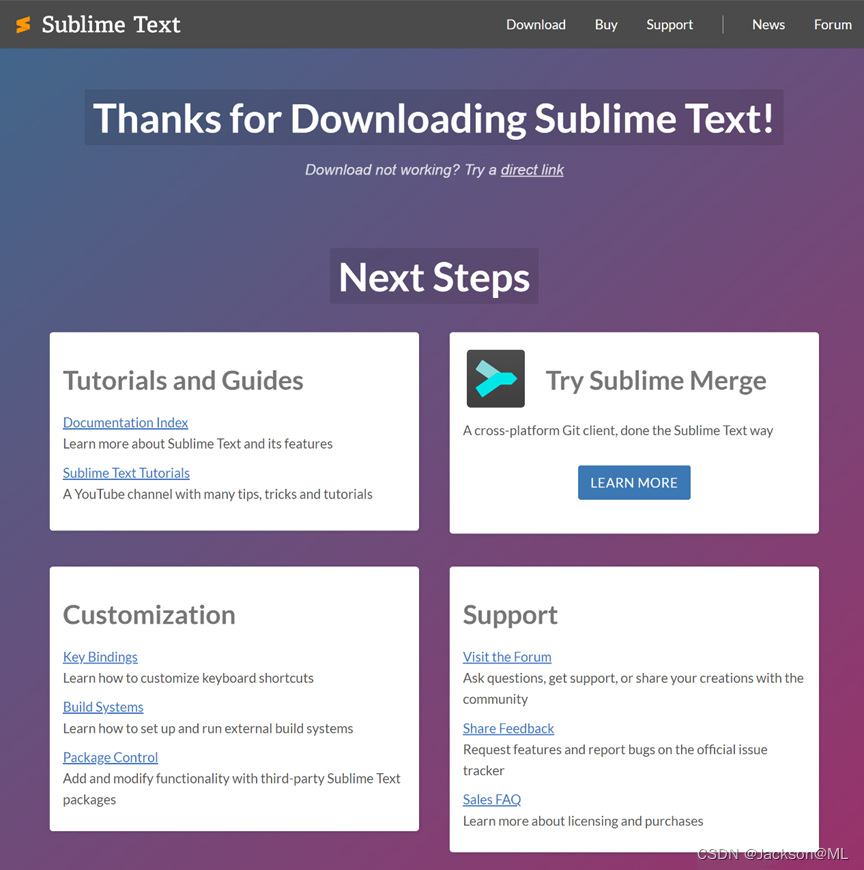Open the Sales FAQ link
The width and height of the screenshot is (864, 870).
pyautogui.click(x=492, y=800)
